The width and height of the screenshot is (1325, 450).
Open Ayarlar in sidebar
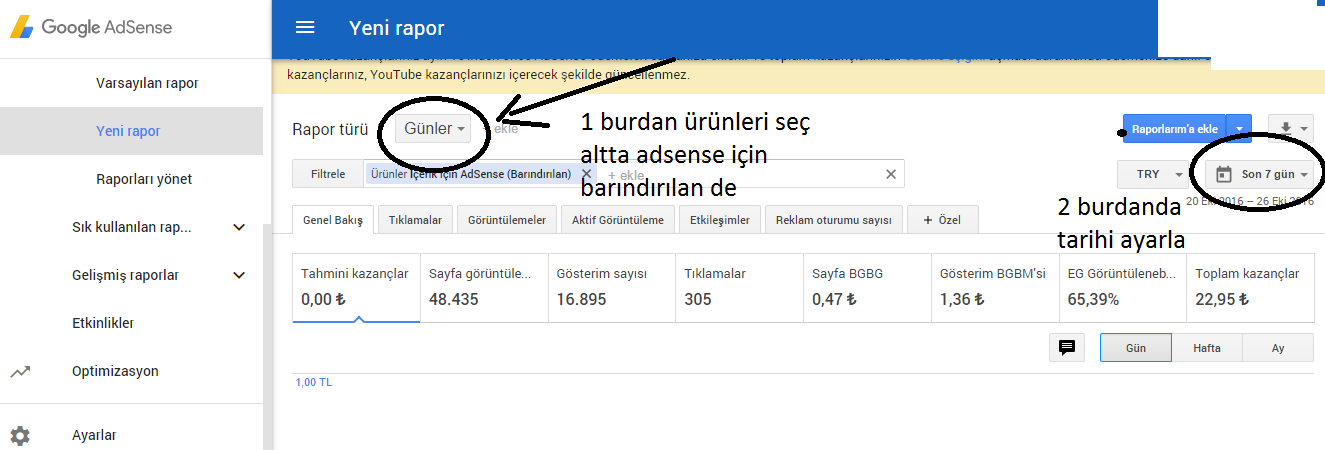pyautogui.click(x=94, y=435)
